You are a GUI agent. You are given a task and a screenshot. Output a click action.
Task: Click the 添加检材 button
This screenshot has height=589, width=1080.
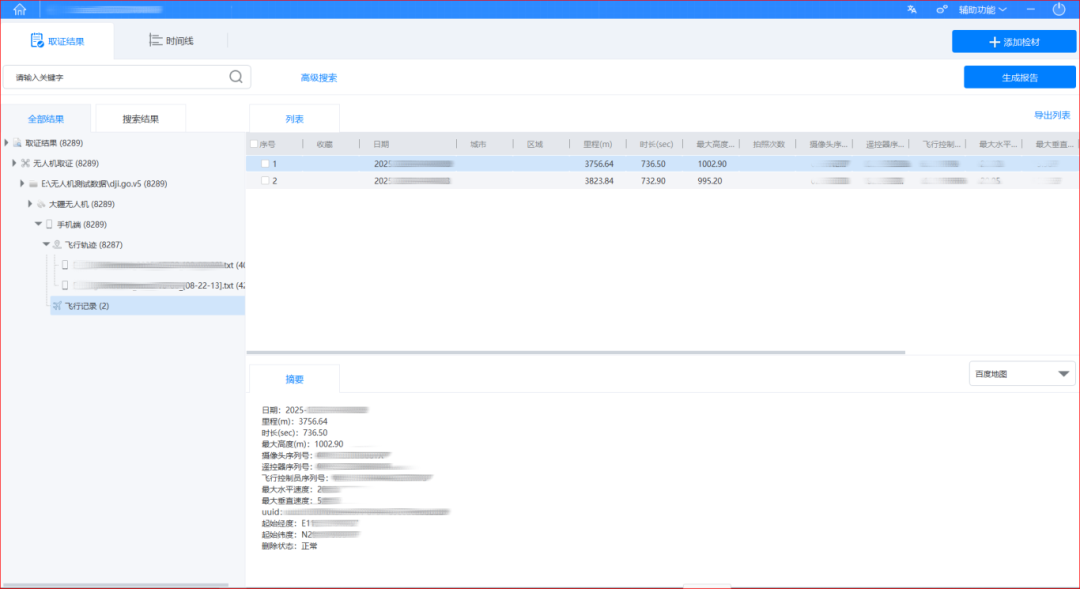(x=1013, y=42)
